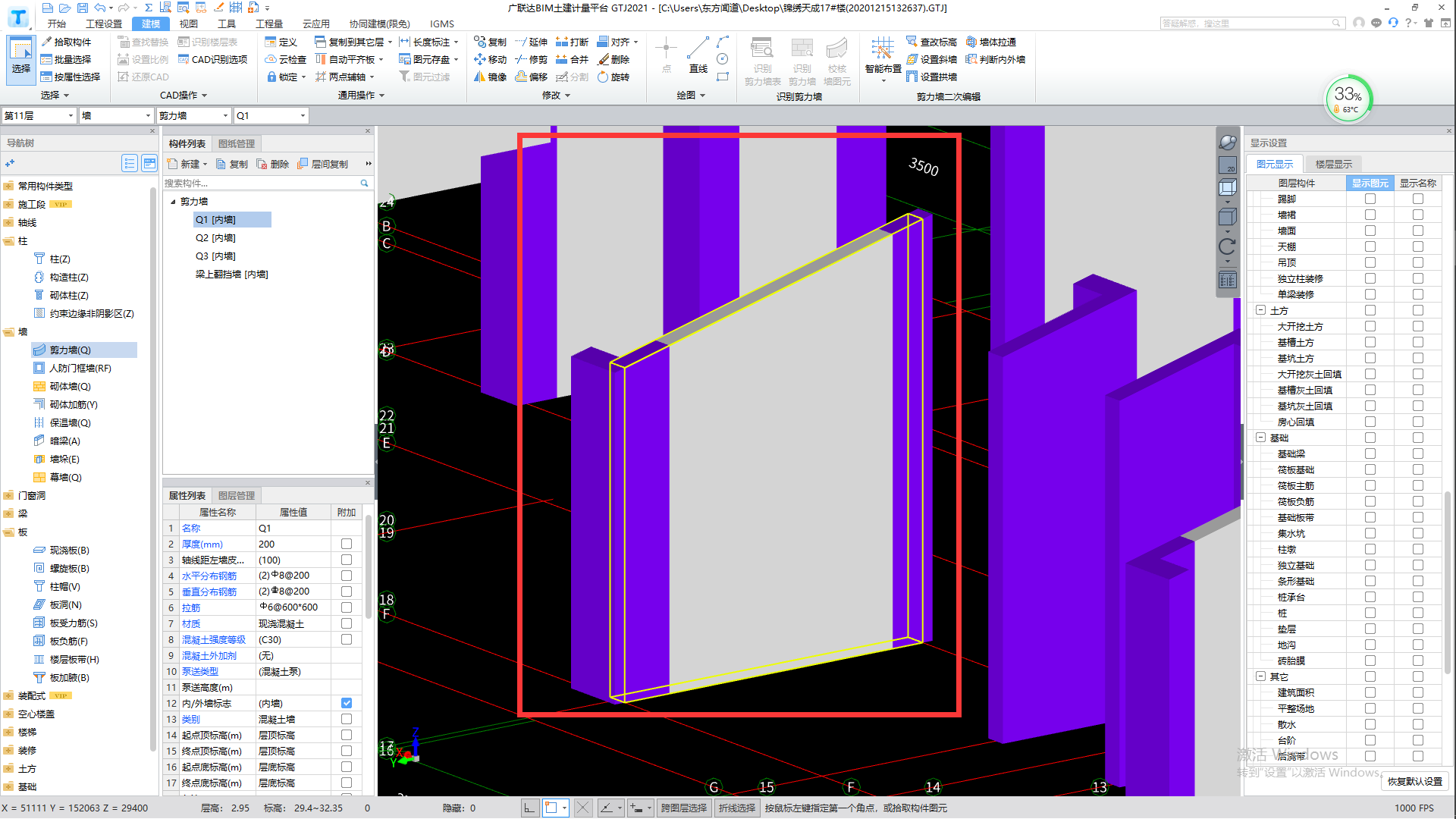Enable 显示名称 for 建筑面积
The image size is (1456, 819).
coord(1417,692)
